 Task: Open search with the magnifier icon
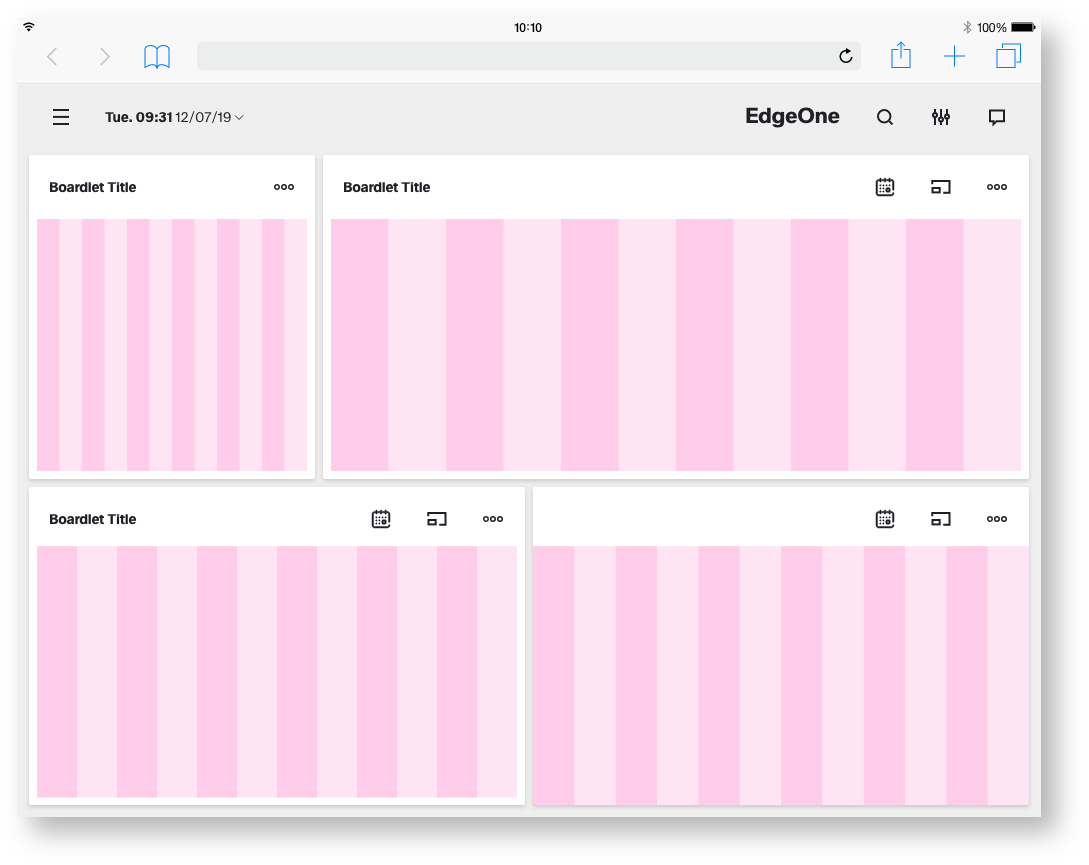(x=885, y=118)
